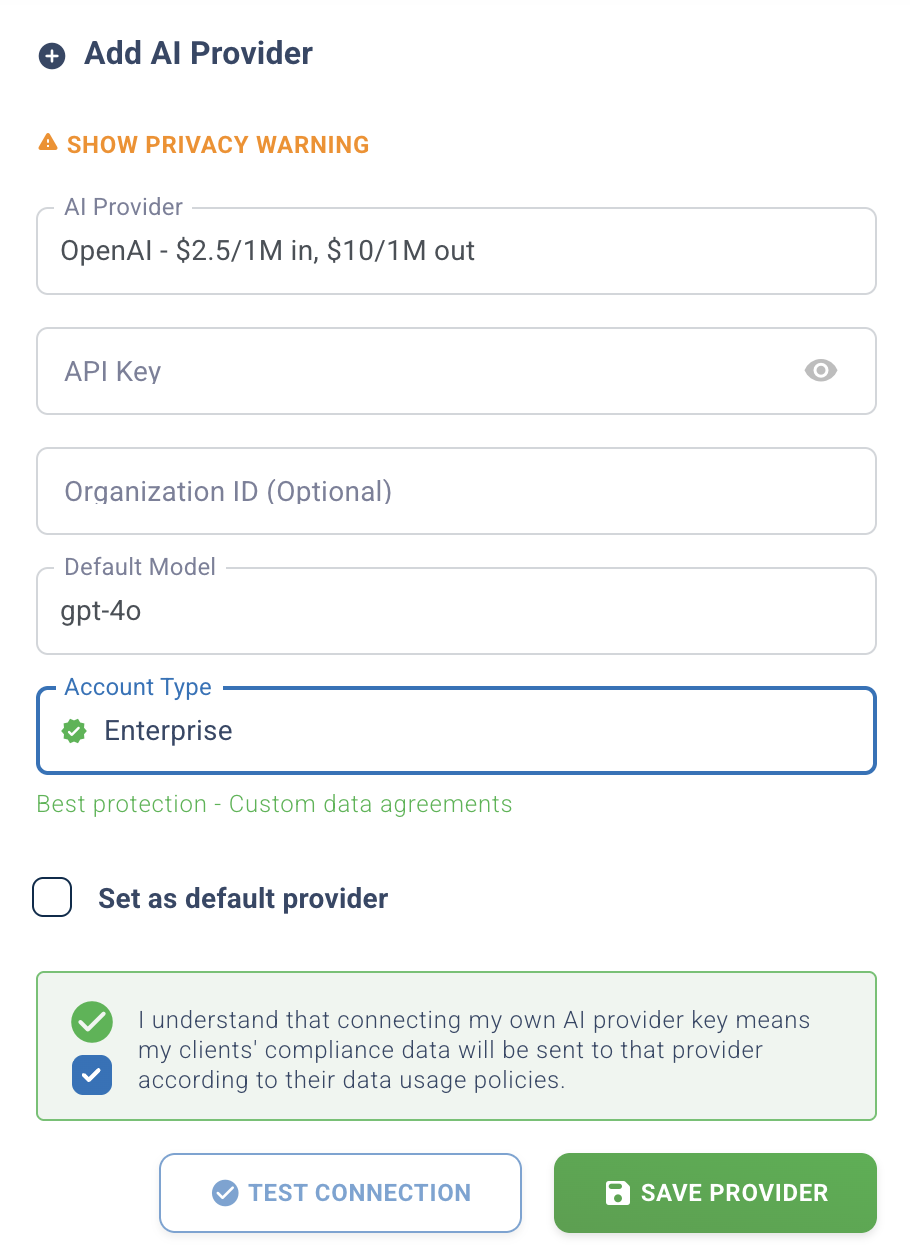The height and width of the screenshot is (1260, 910).
Task: Enable Set as default provider
Action: [x=52, y=897]
